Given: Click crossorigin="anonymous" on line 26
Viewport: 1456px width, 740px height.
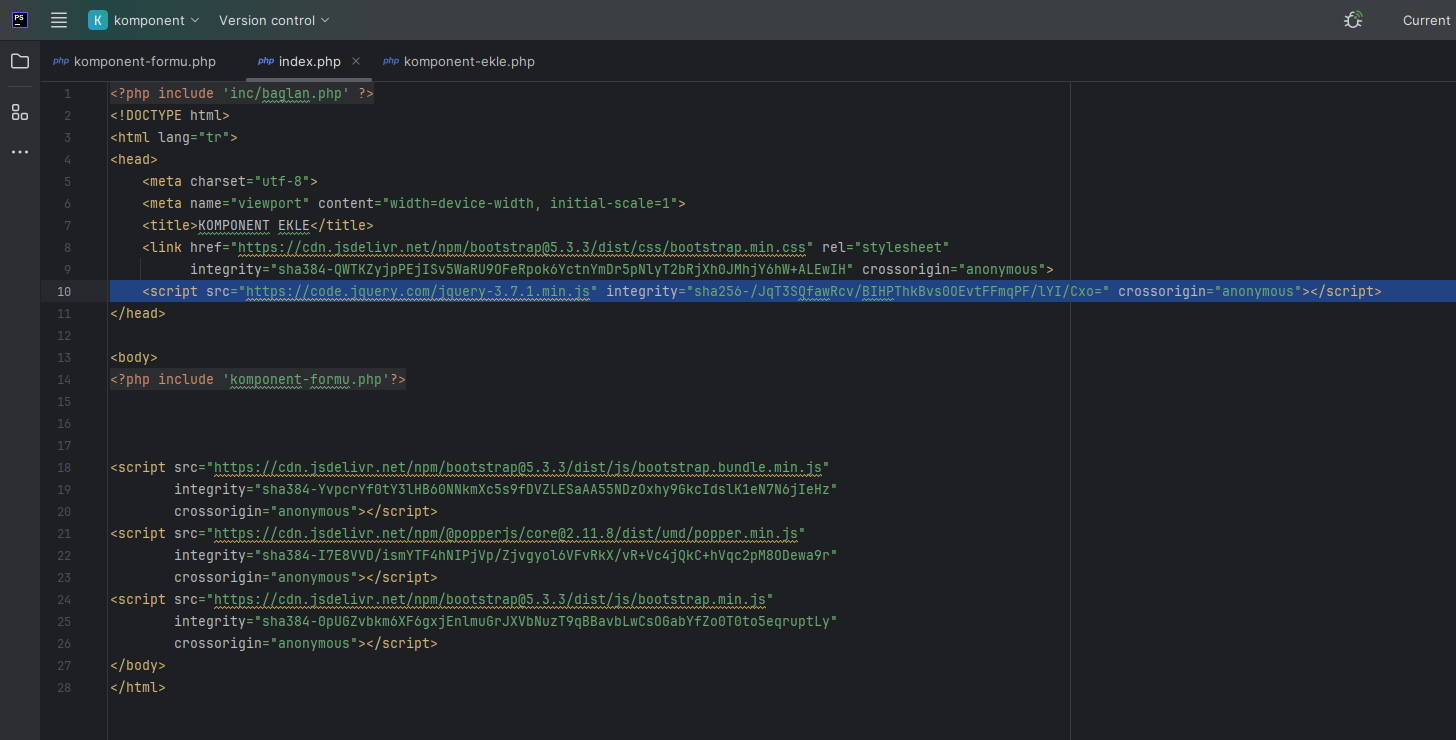Looking at the screenshot, I should point(266,643).
